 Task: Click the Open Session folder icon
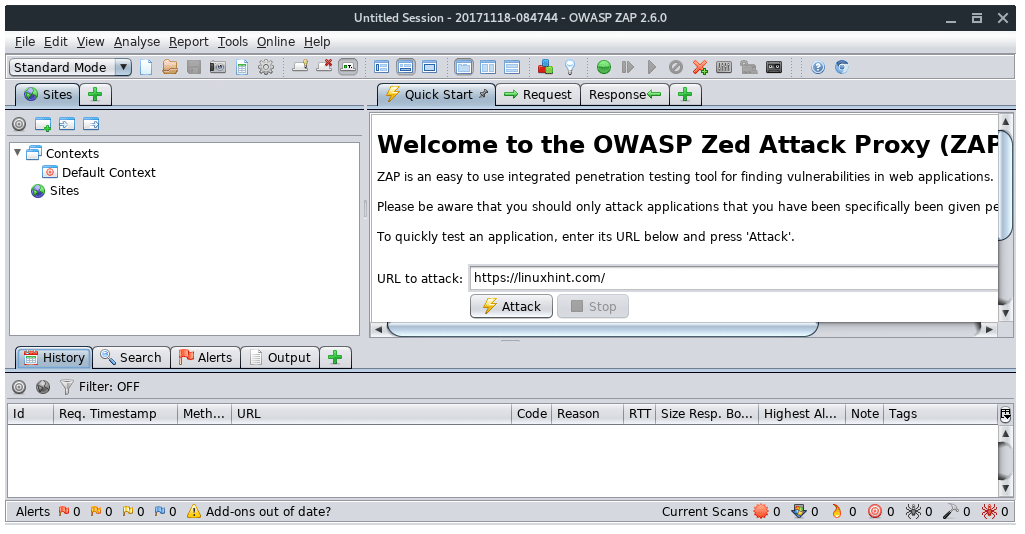[x=170, y=67]
